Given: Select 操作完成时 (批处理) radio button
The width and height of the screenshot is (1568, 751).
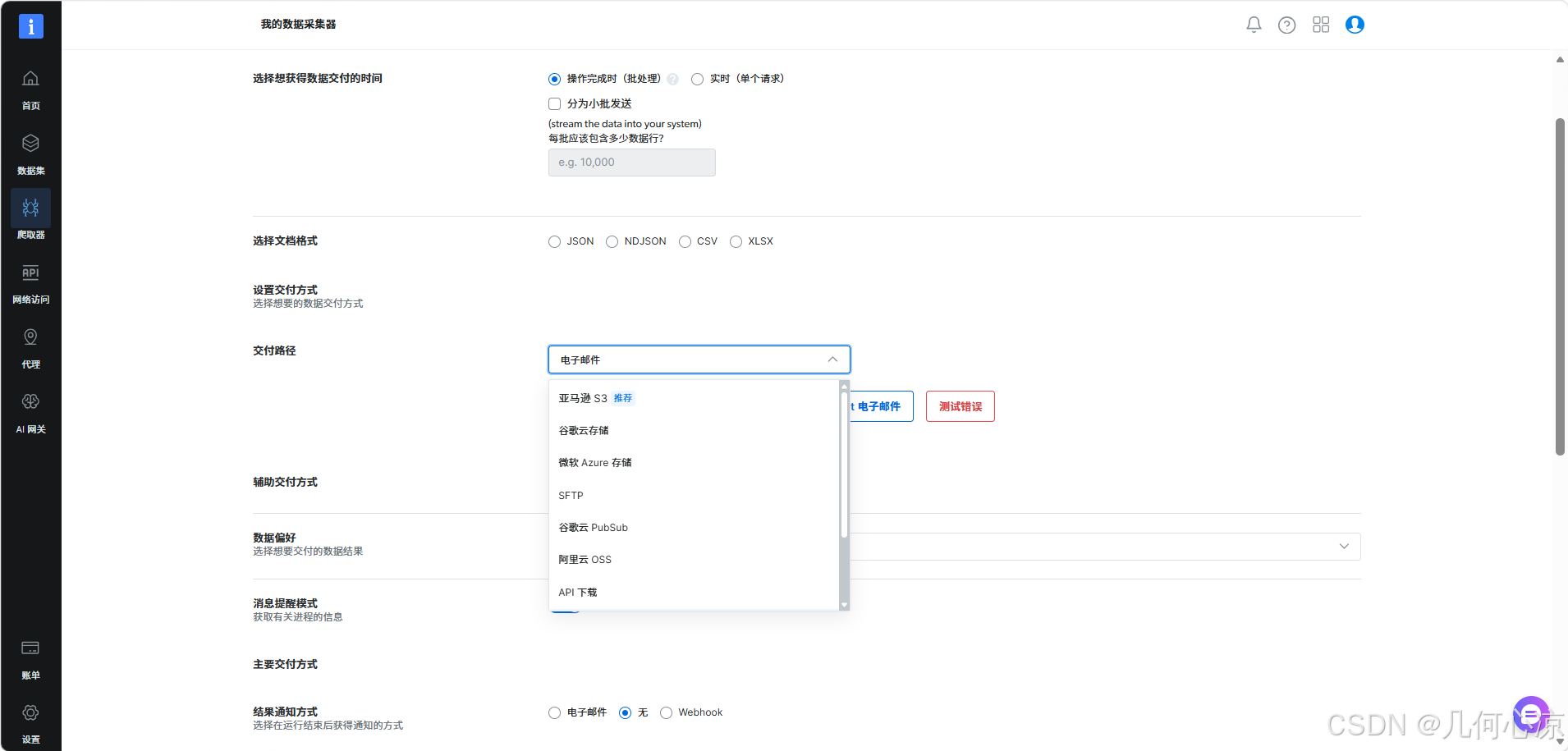Looking at the screenshot, I should pos(554,79).
